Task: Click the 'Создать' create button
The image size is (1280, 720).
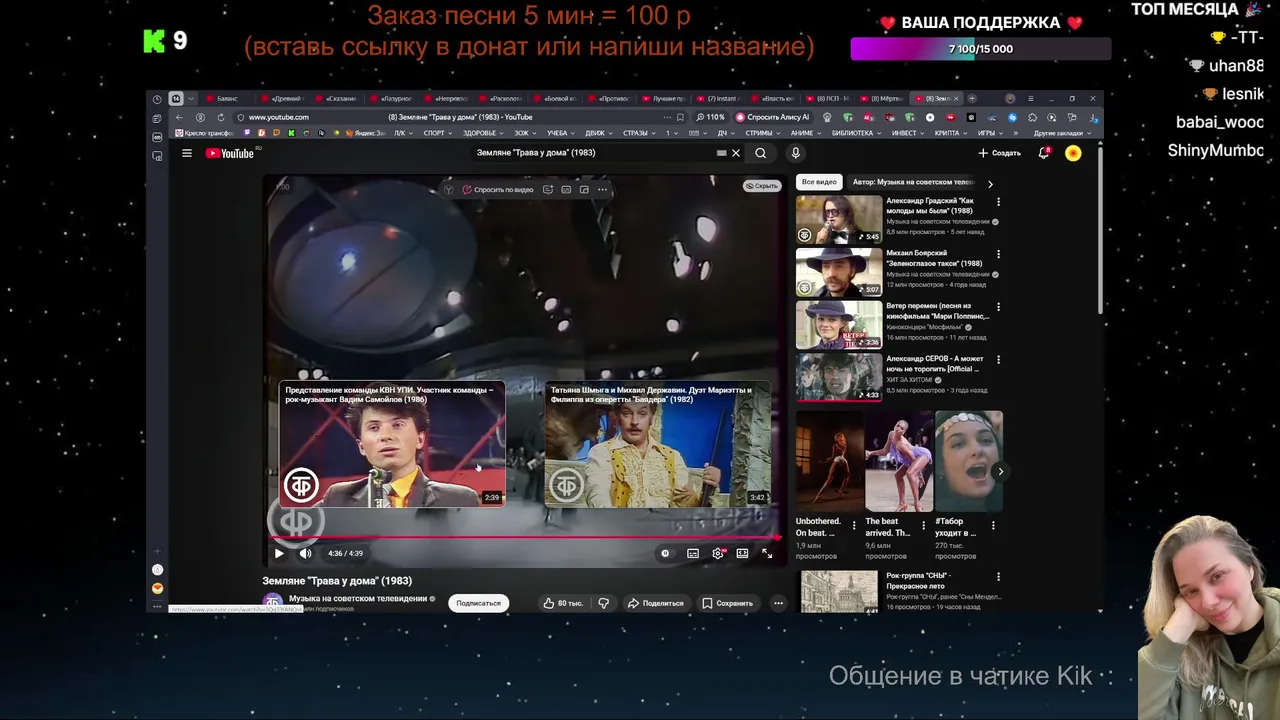Action: [999, 153]
